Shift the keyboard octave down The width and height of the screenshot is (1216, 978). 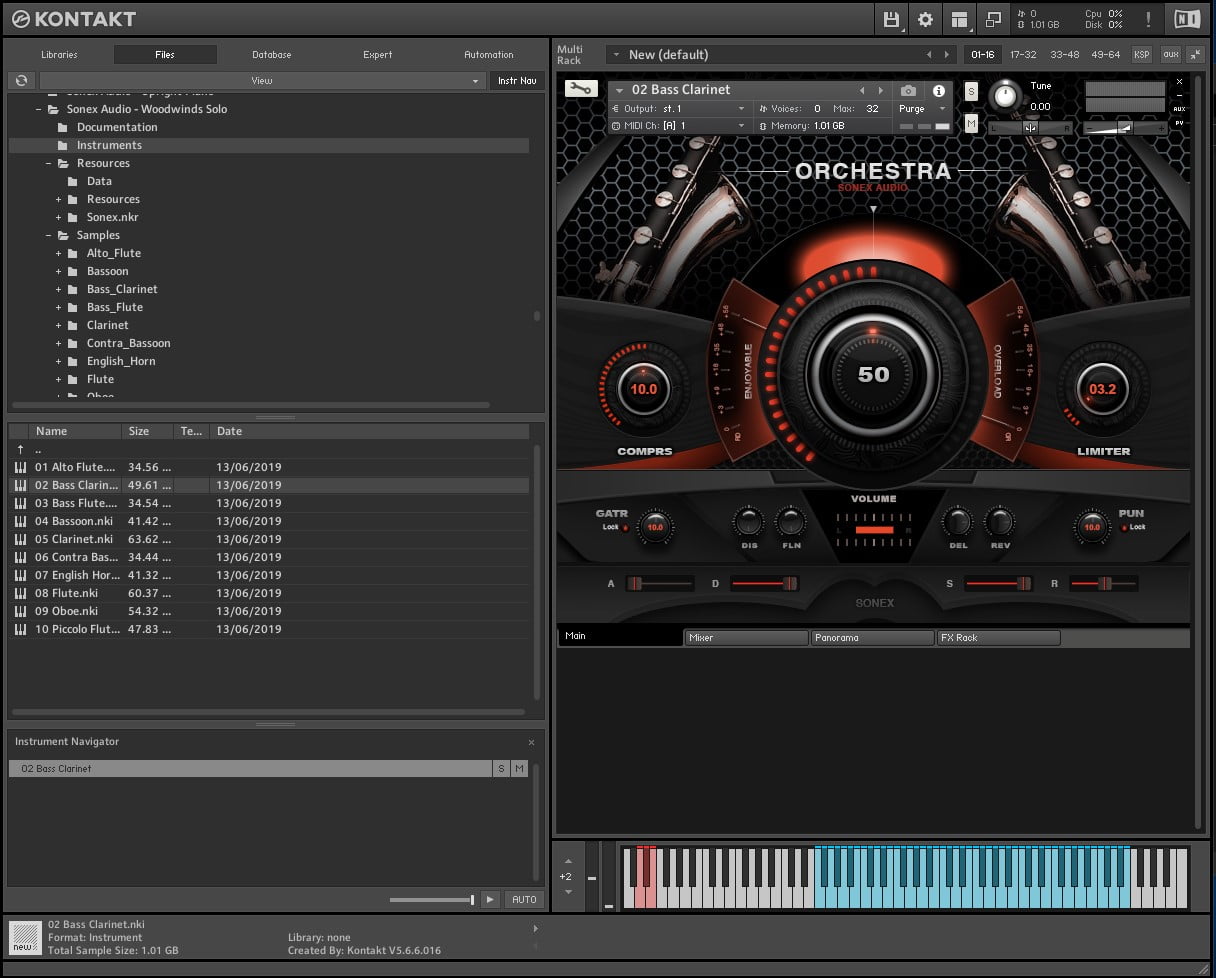[568, 891]
